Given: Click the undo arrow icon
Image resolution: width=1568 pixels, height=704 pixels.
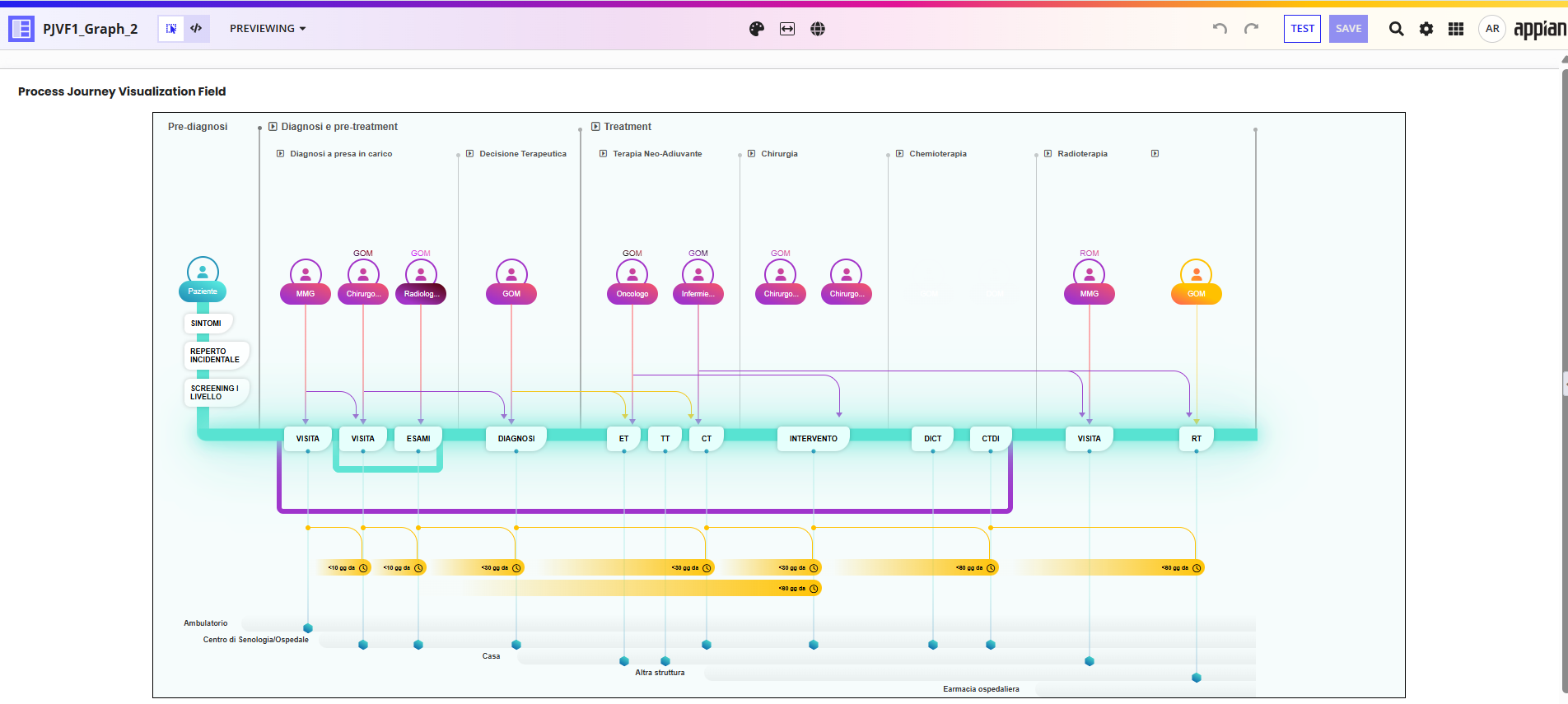Looking at the screenshot, I should click(x=1220, y=29).
